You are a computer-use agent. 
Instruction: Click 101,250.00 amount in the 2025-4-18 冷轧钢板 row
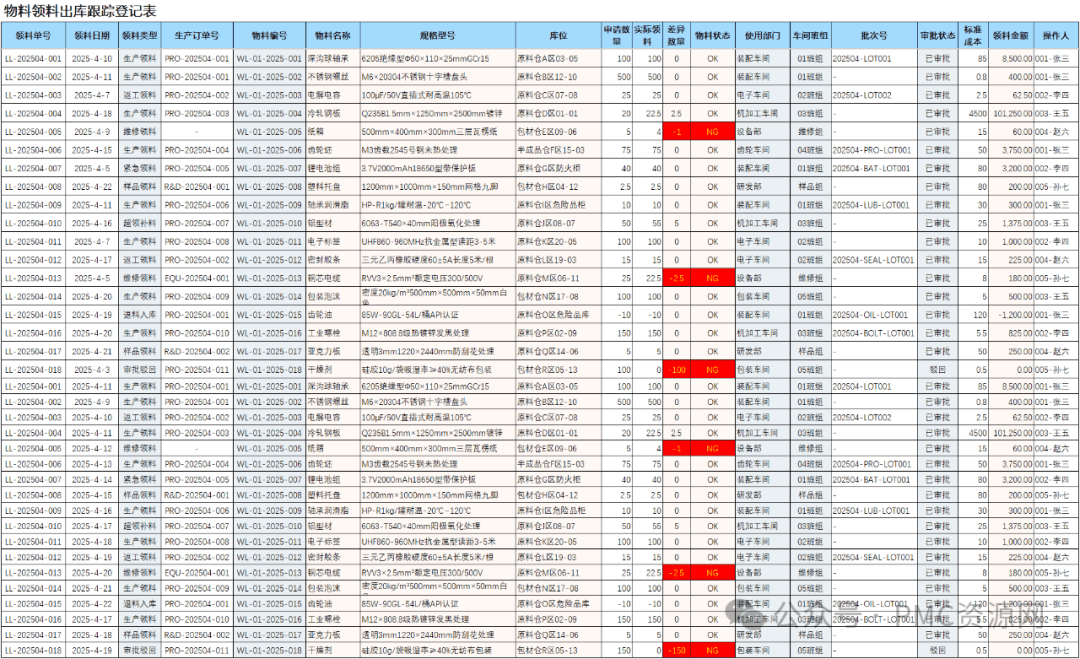click(1012, 114)
